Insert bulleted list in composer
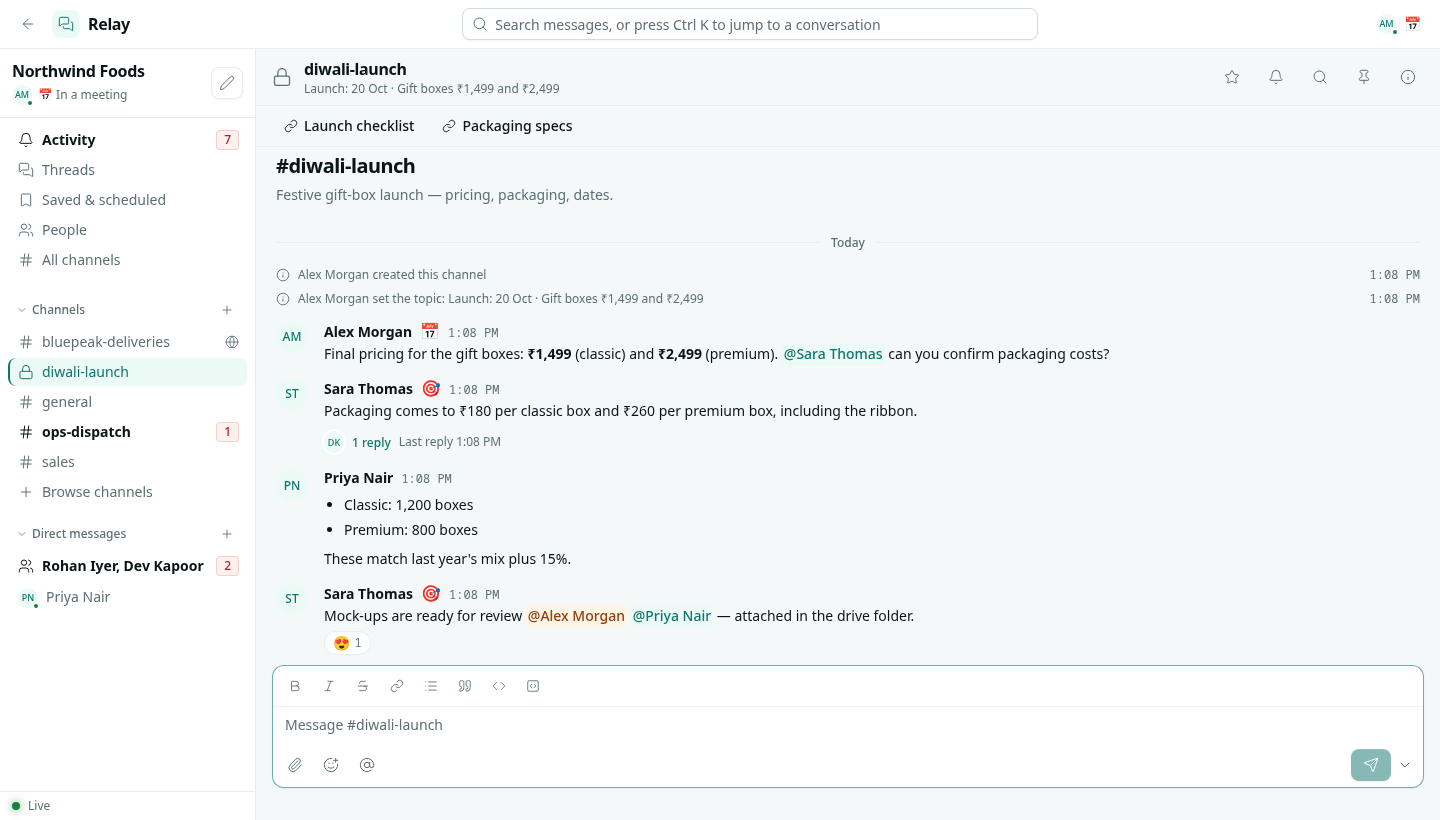The height and width of the screenshot is (820, 1440). point(431,686)
